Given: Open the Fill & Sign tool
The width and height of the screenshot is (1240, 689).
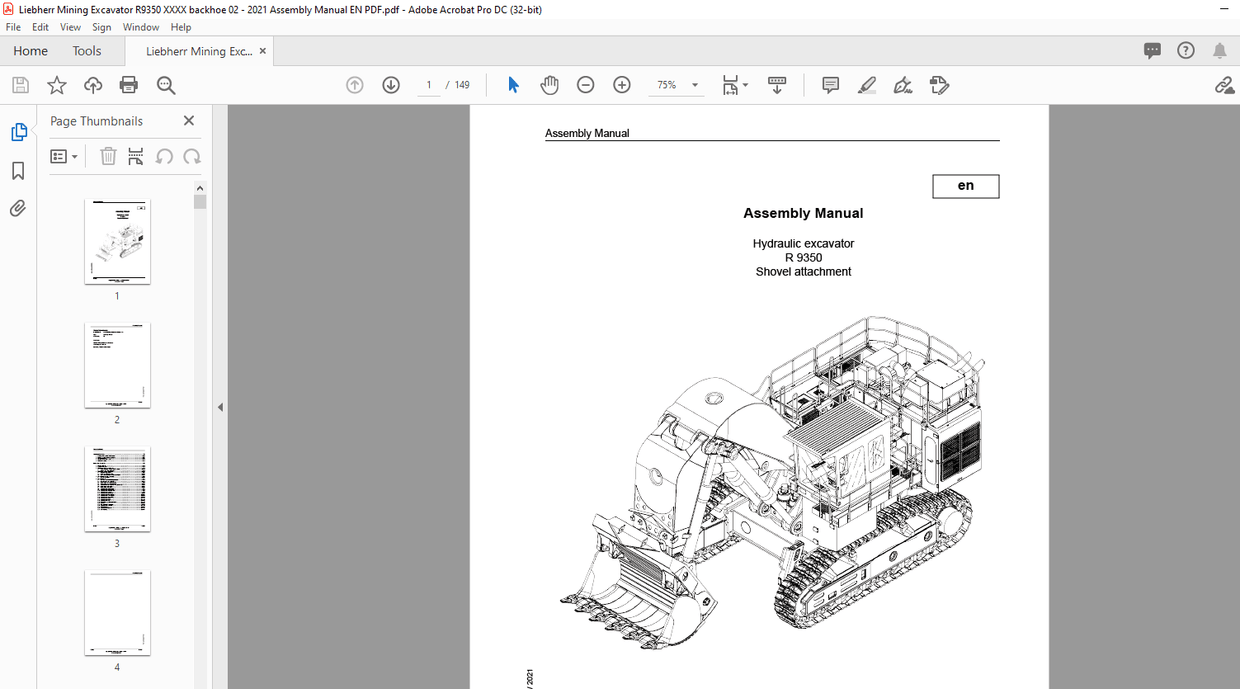Looking at the screenshot, I should pyautogui.click(x=903, y=85).
